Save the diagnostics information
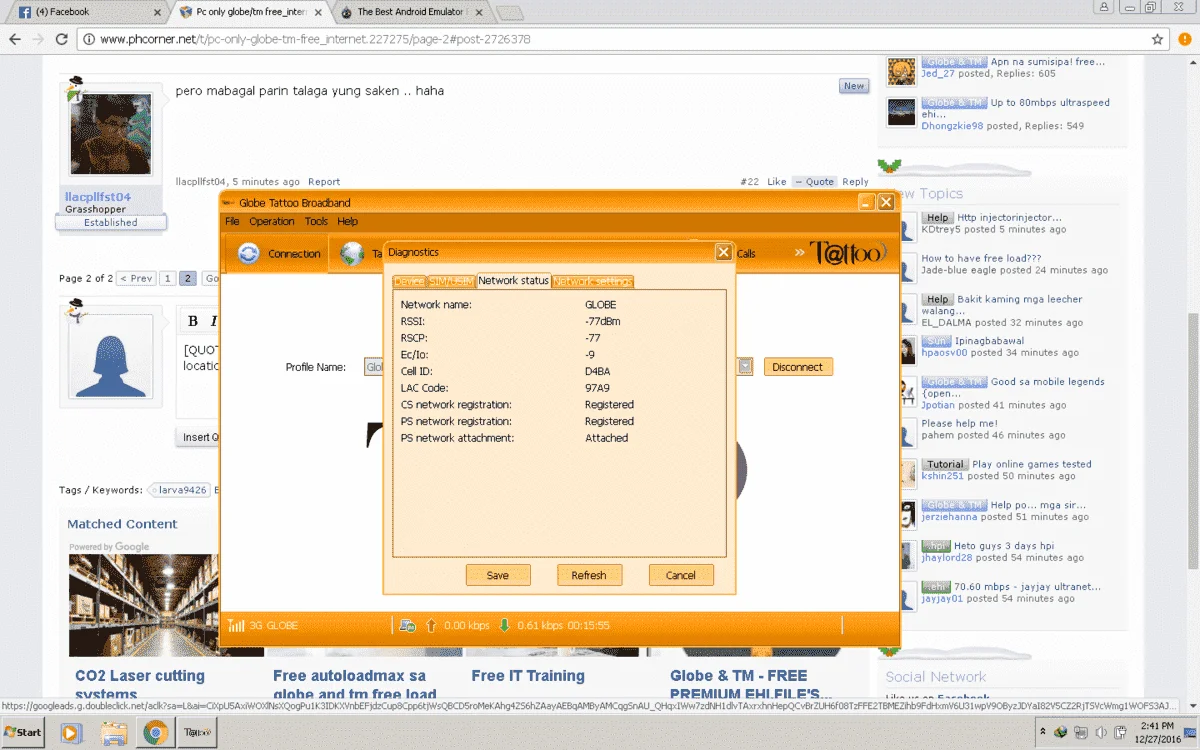The height and width of the screenshot is (750, 1200). pyautogui.click(x=498, y=575)
